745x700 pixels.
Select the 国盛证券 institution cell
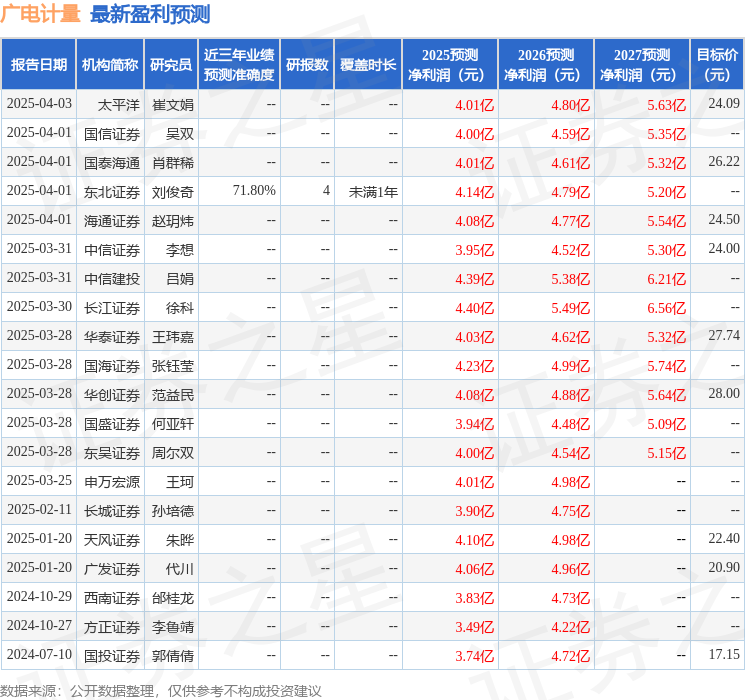(112, 424)
